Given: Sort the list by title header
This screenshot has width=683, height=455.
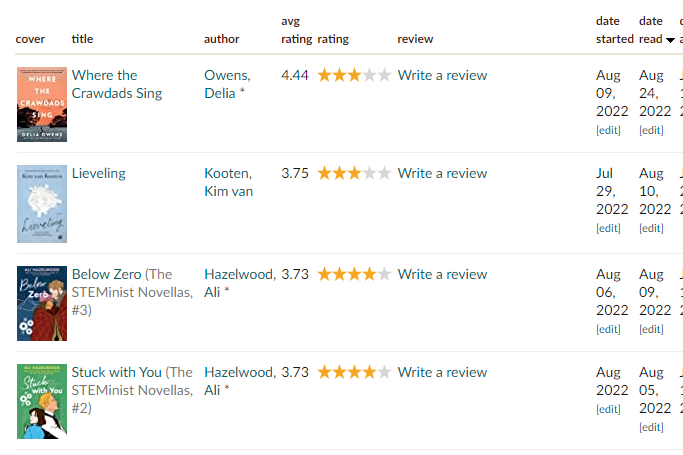Looking at the screenshot, I should 82,39.
